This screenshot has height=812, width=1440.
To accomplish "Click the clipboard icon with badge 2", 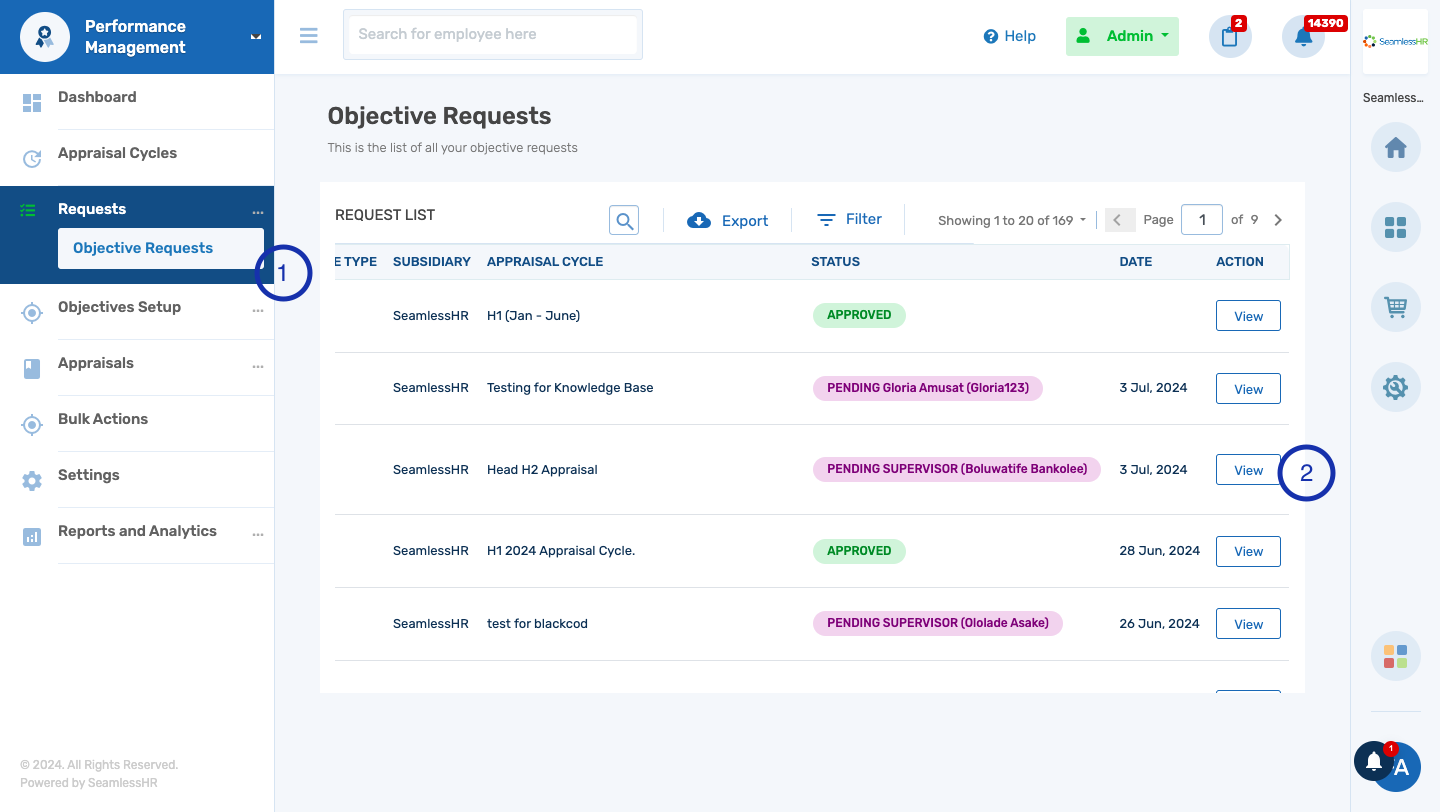I will tap(1229, 36).
